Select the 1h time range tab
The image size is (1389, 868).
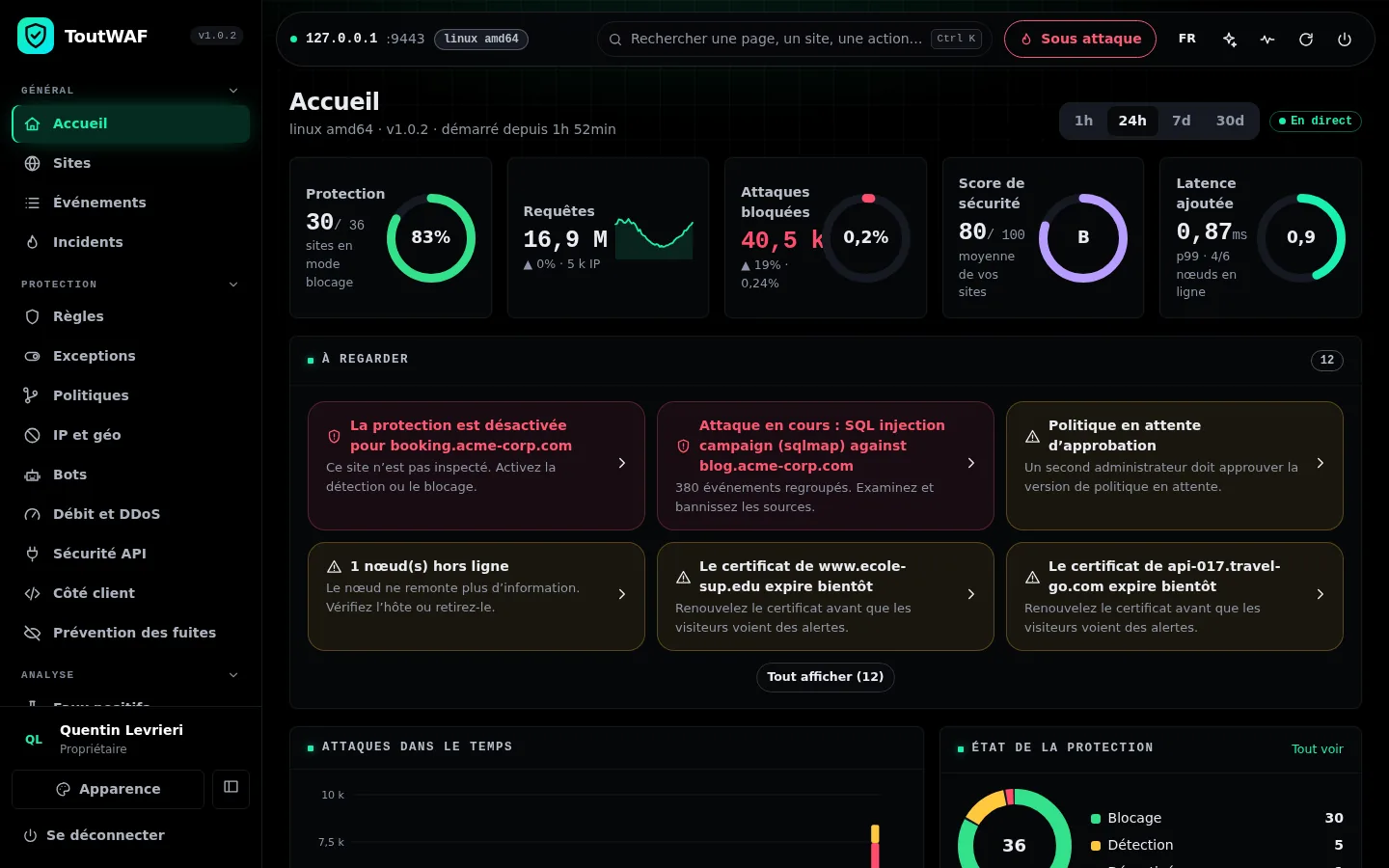click(1084, 121)
